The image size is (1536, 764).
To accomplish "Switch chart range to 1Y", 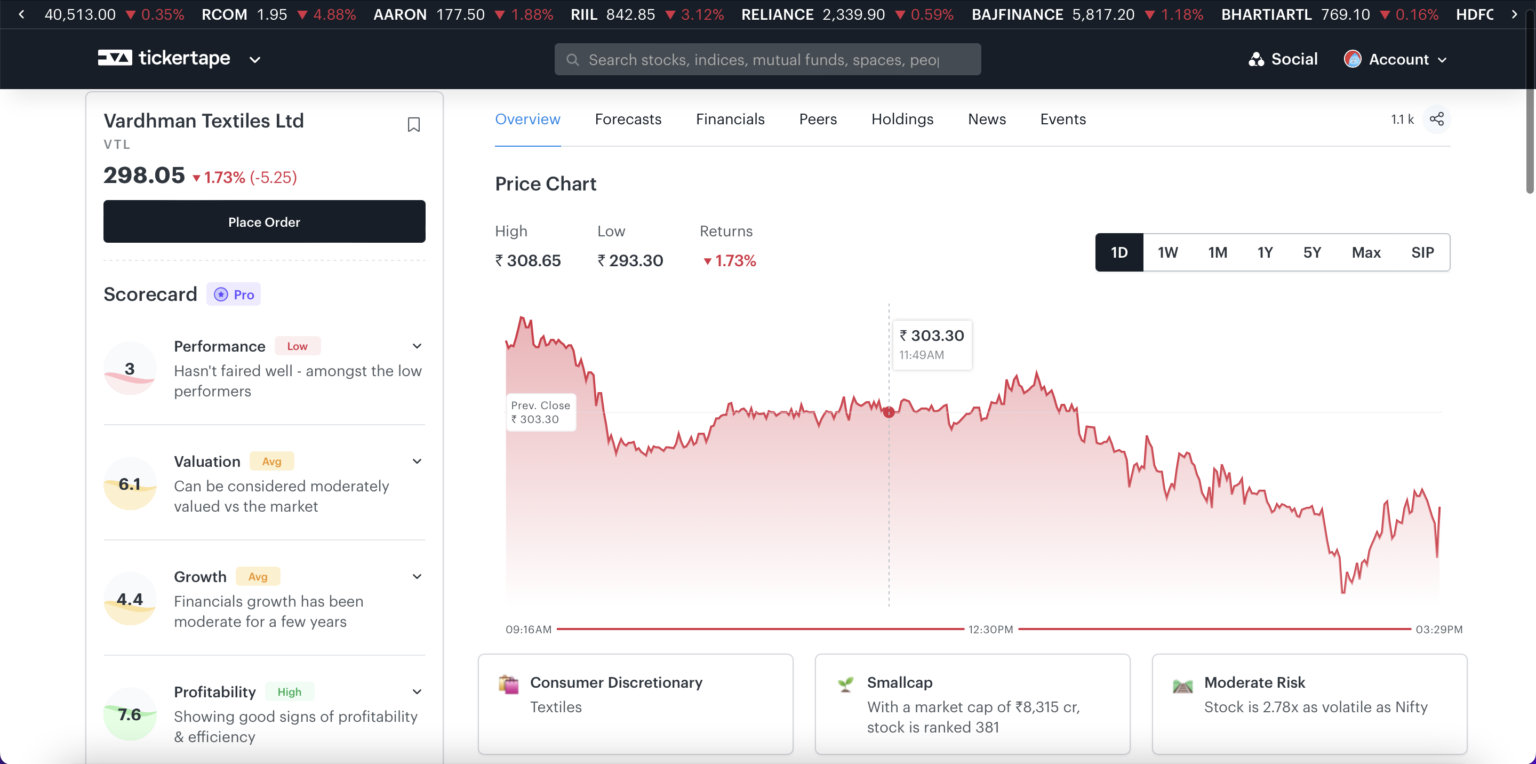I will click(1264, 253).
